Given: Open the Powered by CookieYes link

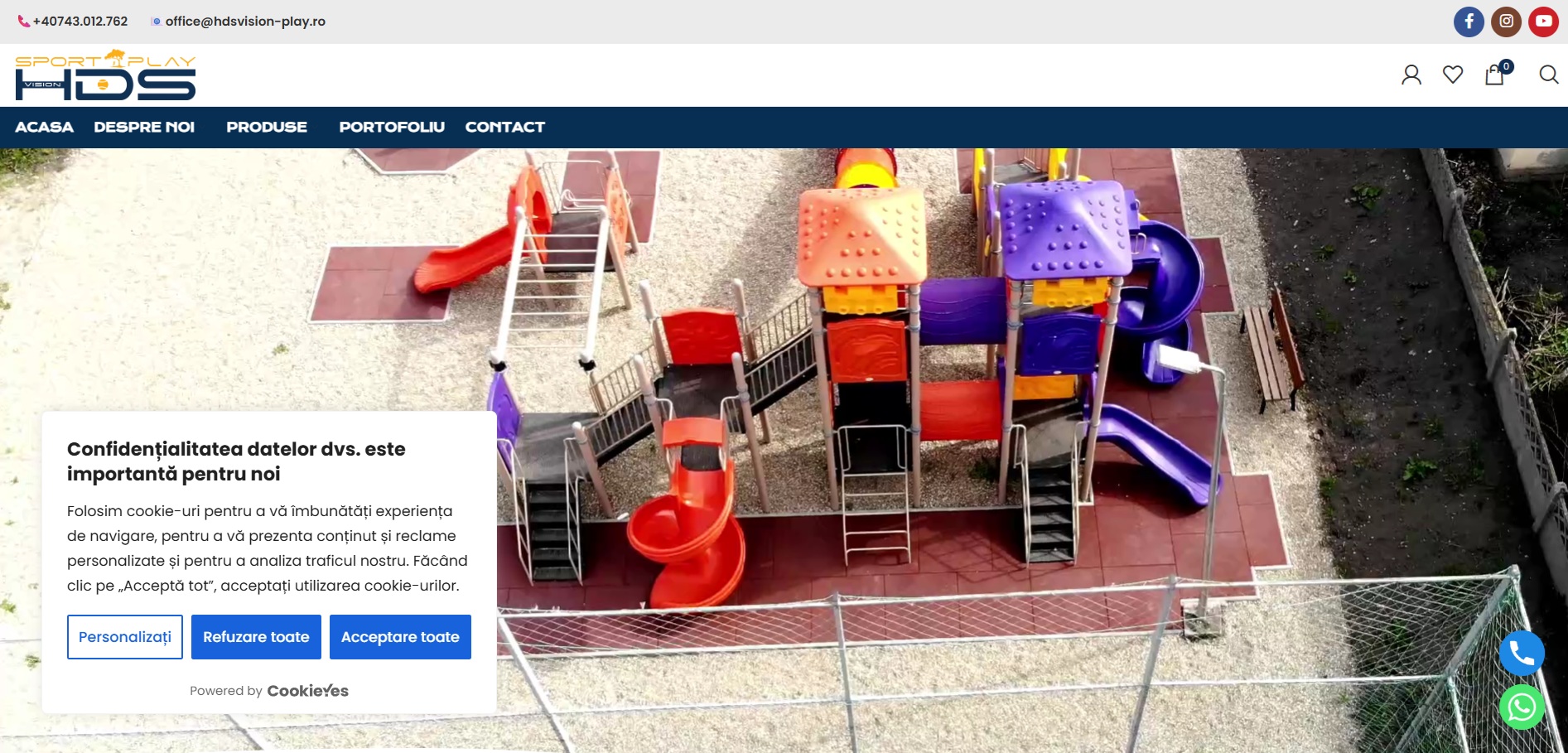Looking at the screenshot, I should [269, 691].
